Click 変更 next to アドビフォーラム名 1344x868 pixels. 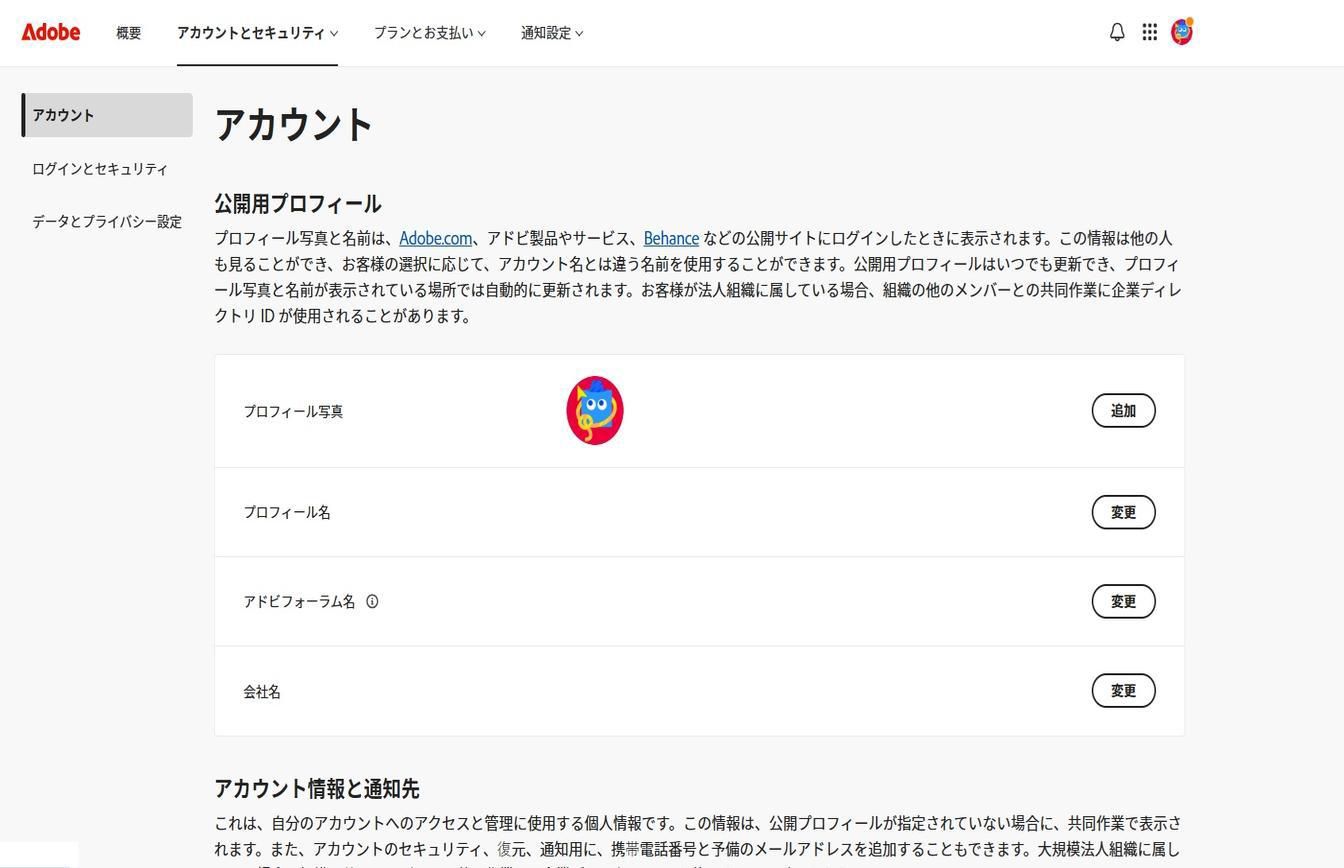(1123, 601)
